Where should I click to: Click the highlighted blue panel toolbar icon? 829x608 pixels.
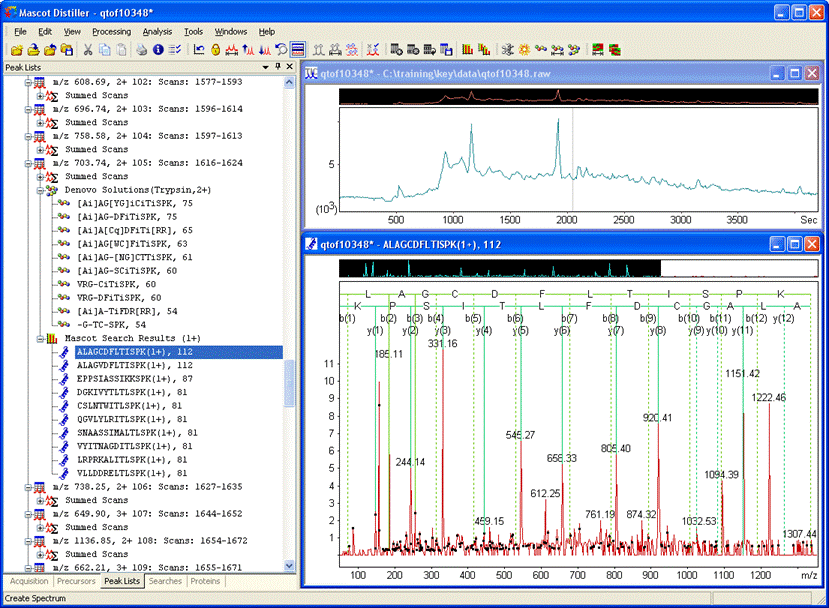[298, 50]
